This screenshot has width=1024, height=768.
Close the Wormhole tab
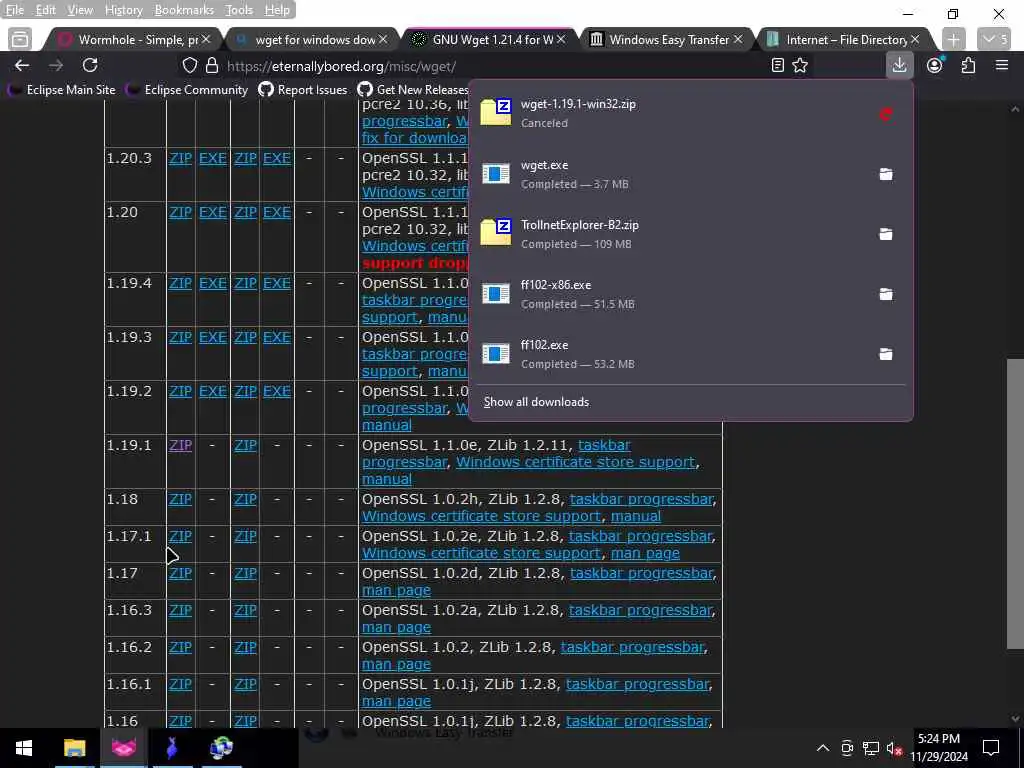pos(206,40)
